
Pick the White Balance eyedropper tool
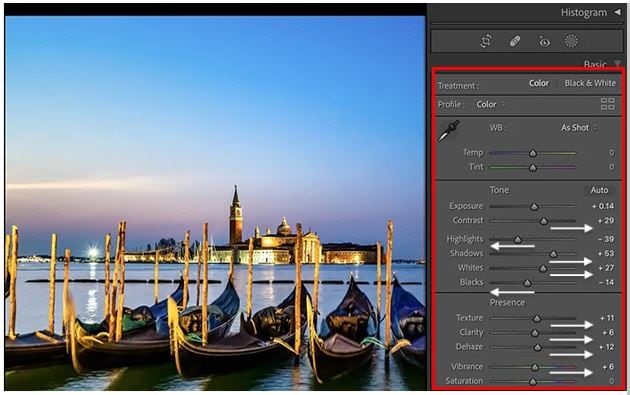pos(449,131)
